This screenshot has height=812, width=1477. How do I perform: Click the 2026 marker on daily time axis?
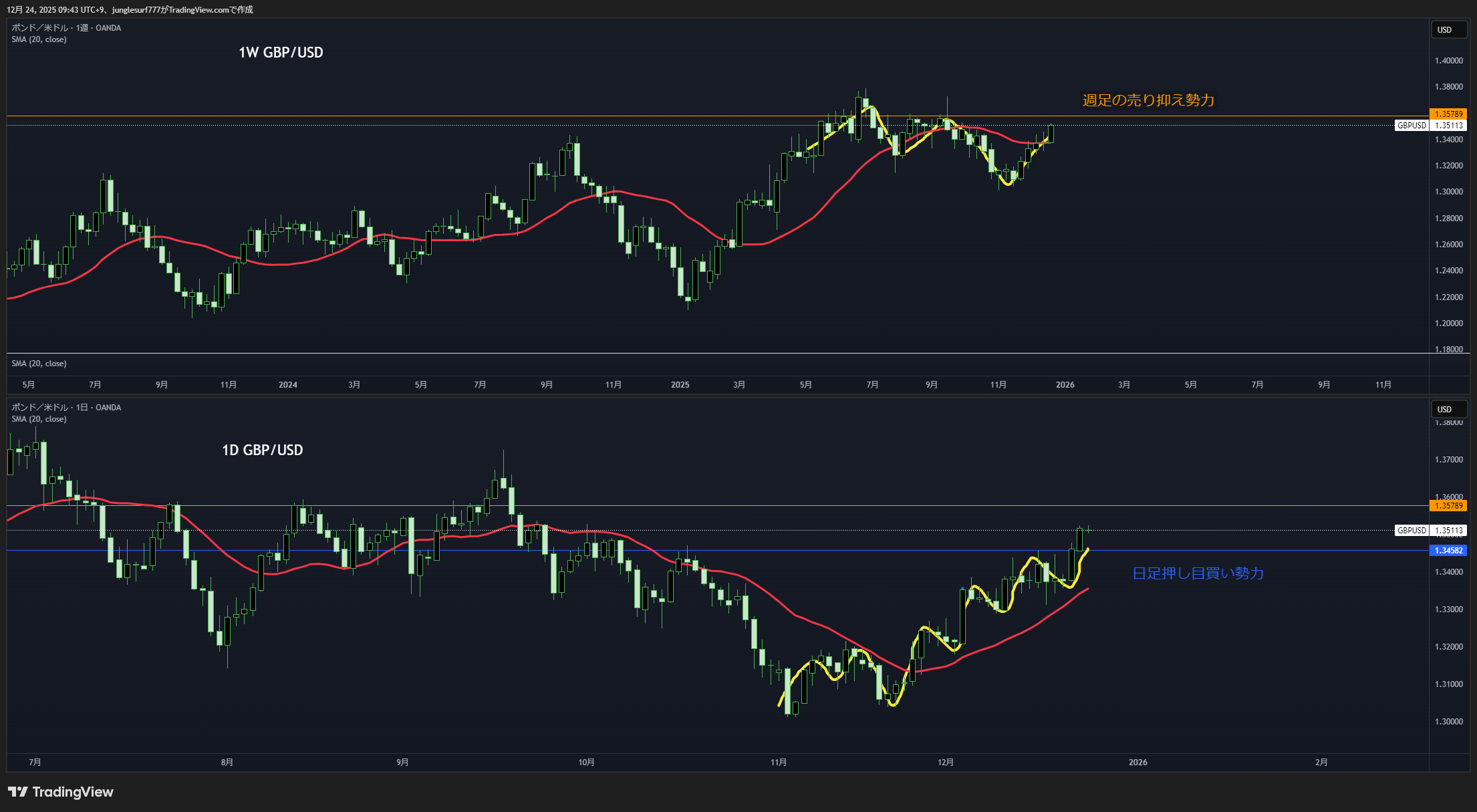[x=1137, y=763]
